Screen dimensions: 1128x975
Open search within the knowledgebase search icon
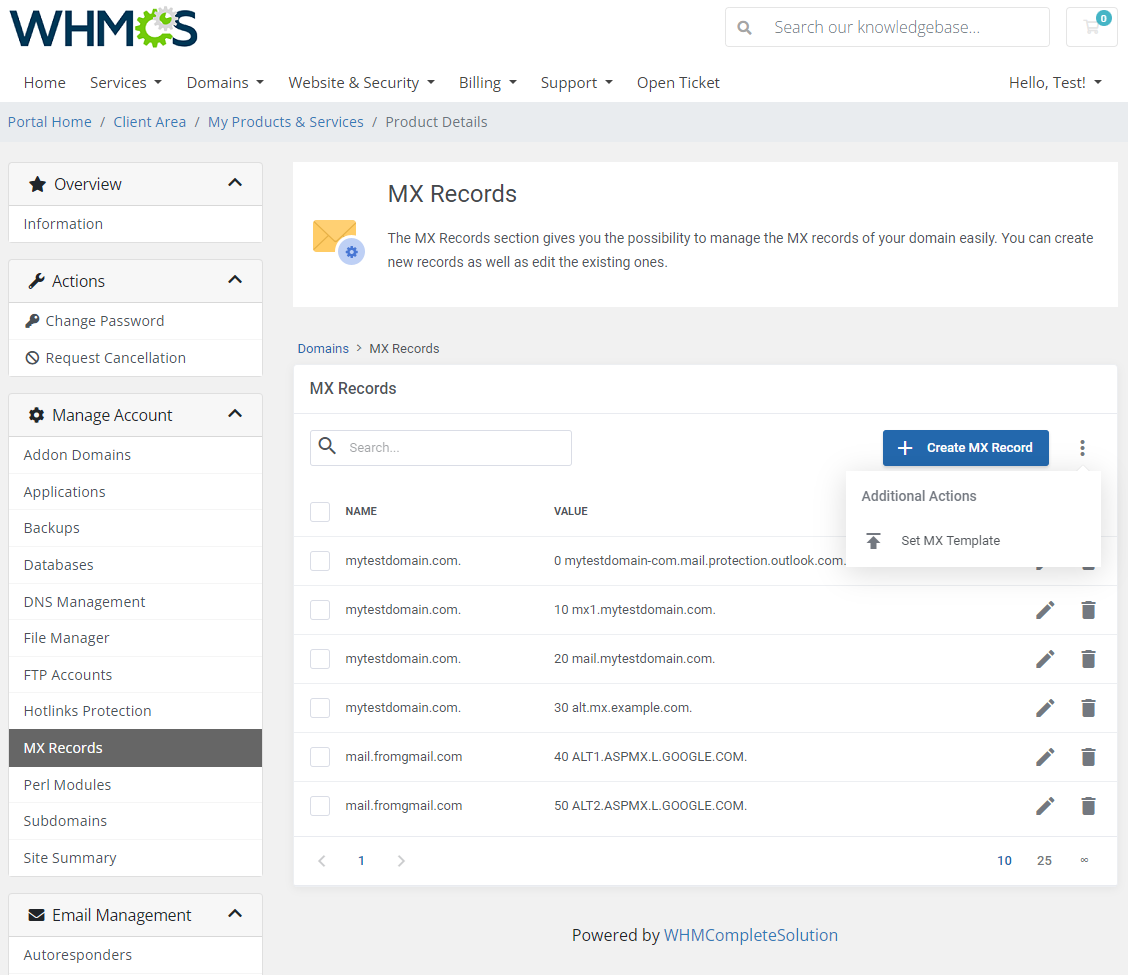tap(744, 27)
